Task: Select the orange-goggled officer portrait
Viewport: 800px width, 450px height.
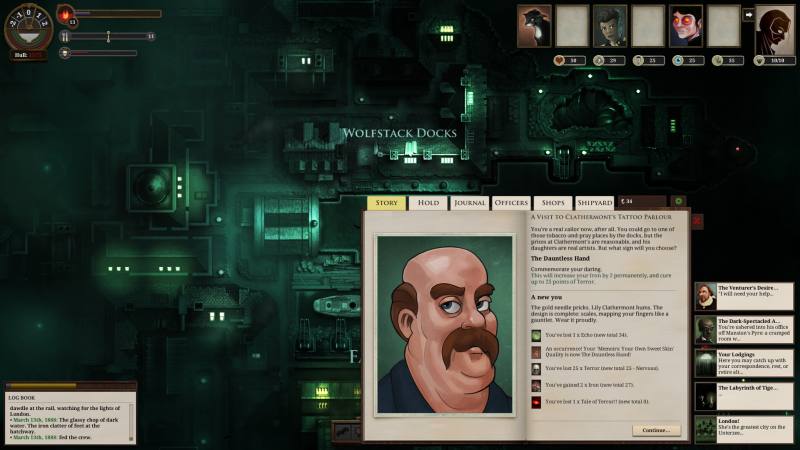Action: (x=685, y=27)
